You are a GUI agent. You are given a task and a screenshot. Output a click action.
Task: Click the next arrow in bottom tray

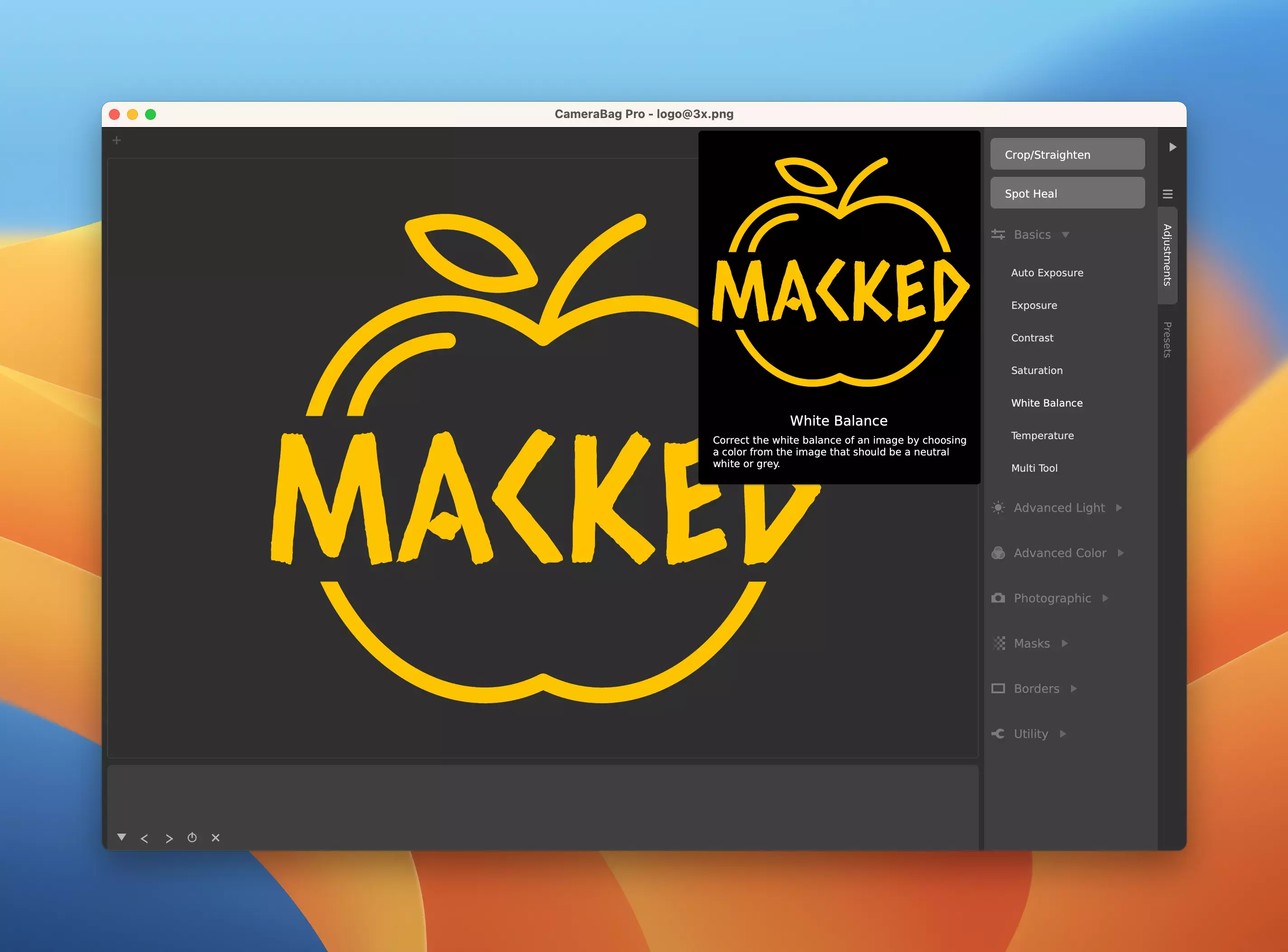[169, 838]
